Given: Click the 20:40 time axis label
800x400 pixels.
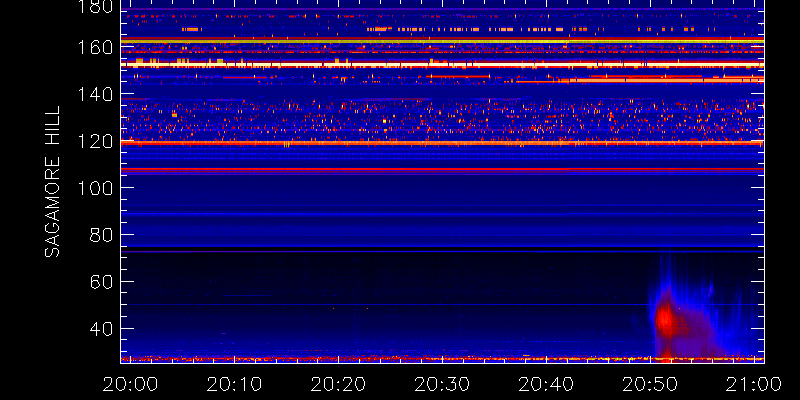Looking at the screenshot, I should coord(546,384).
